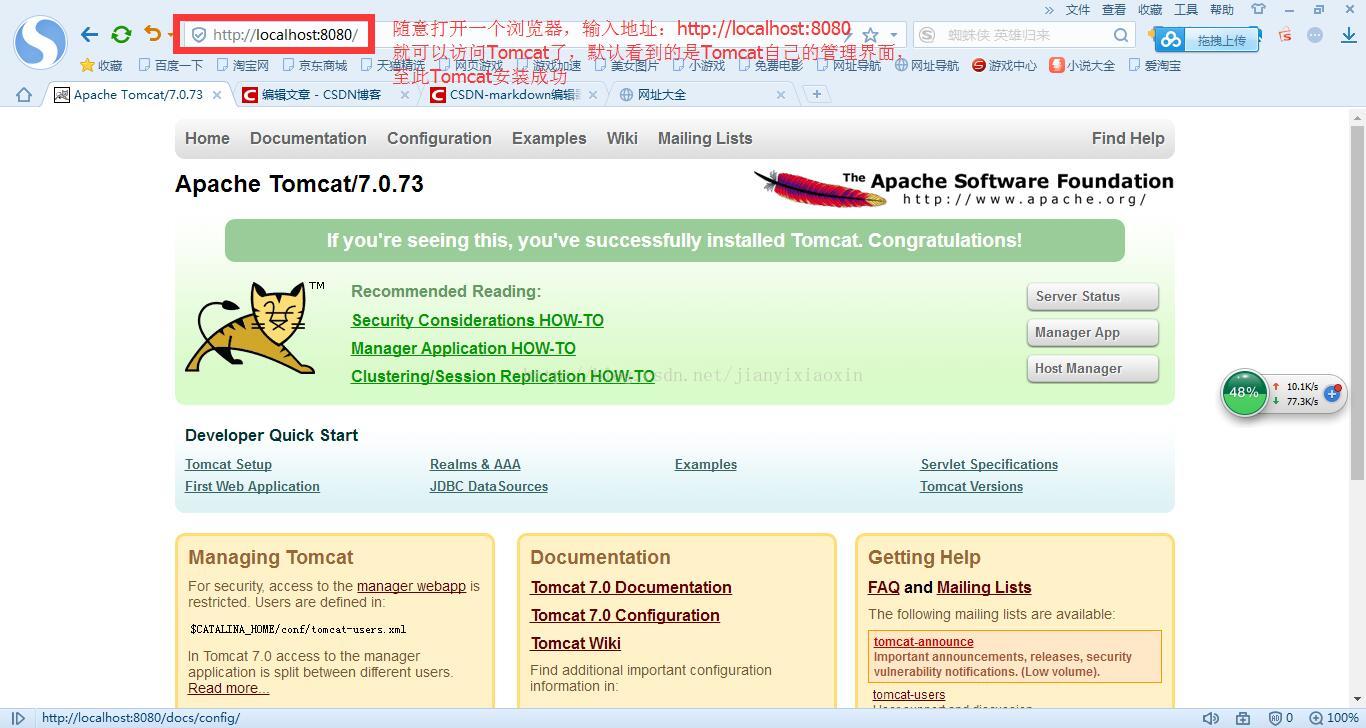Click the Sogou browser logo avatar
Image resolution: width=1366 pixels, height=728 pixels.
[x=40, y=41]
